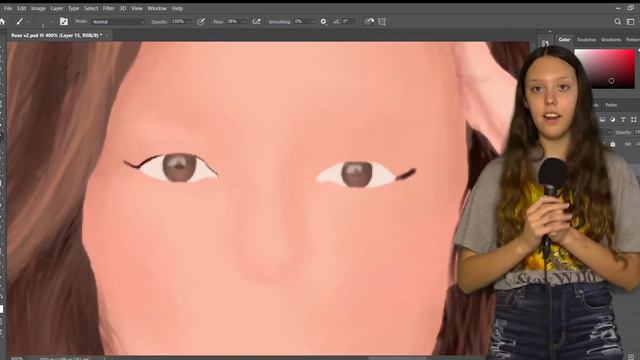
Task: Enable airbrush-style build-up effects
Action: [x=256, y=22]
